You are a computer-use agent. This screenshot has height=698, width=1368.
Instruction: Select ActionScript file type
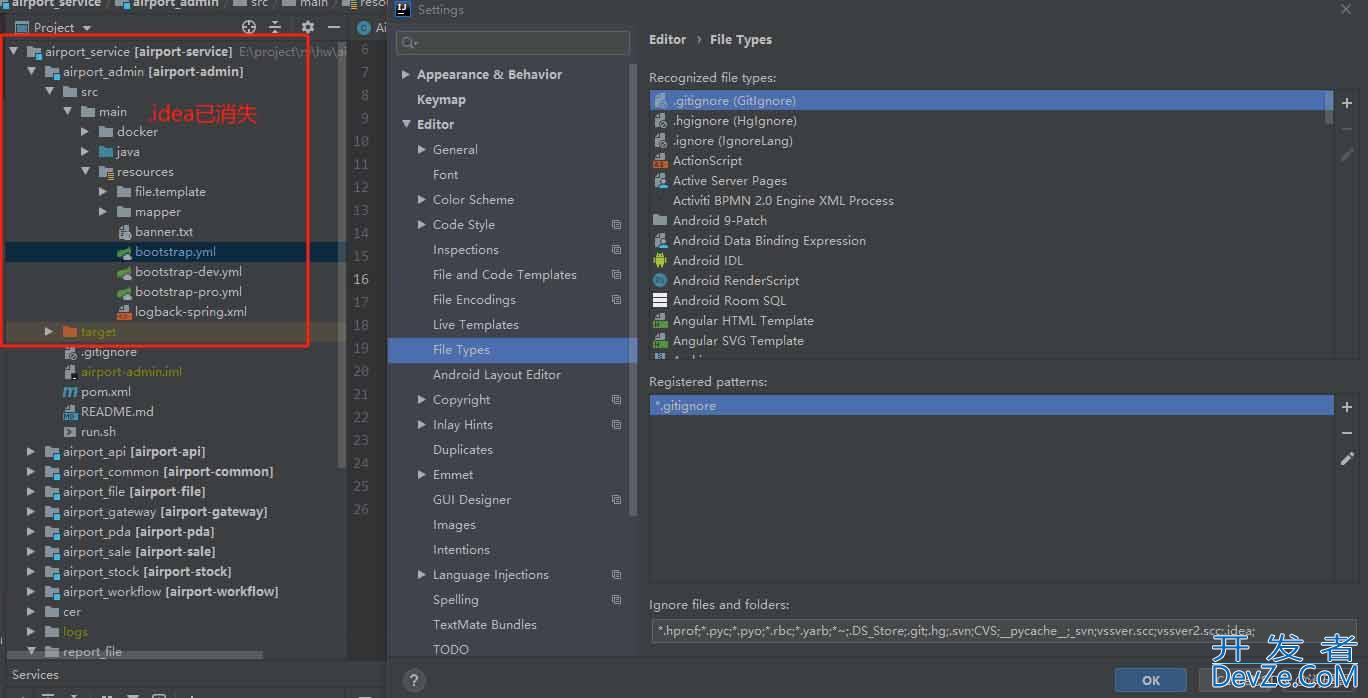707,161
